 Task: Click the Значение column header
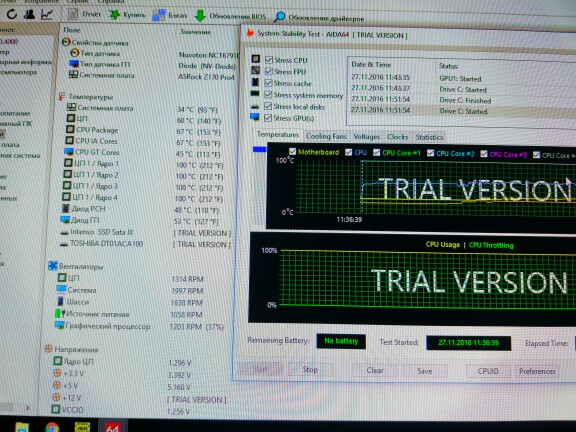(x=195, y=32)
